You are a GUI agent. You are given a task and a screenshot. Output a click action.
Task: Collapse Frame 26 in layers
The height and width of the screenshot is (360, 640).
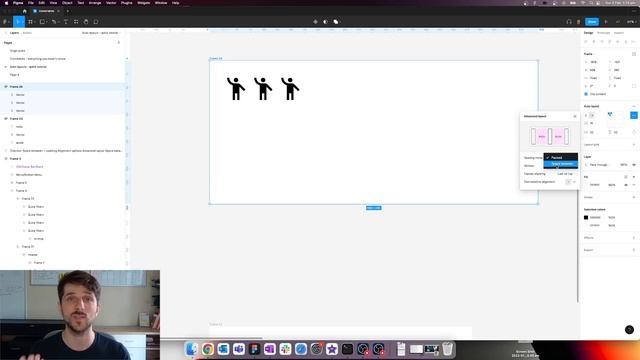coord(6,87)
